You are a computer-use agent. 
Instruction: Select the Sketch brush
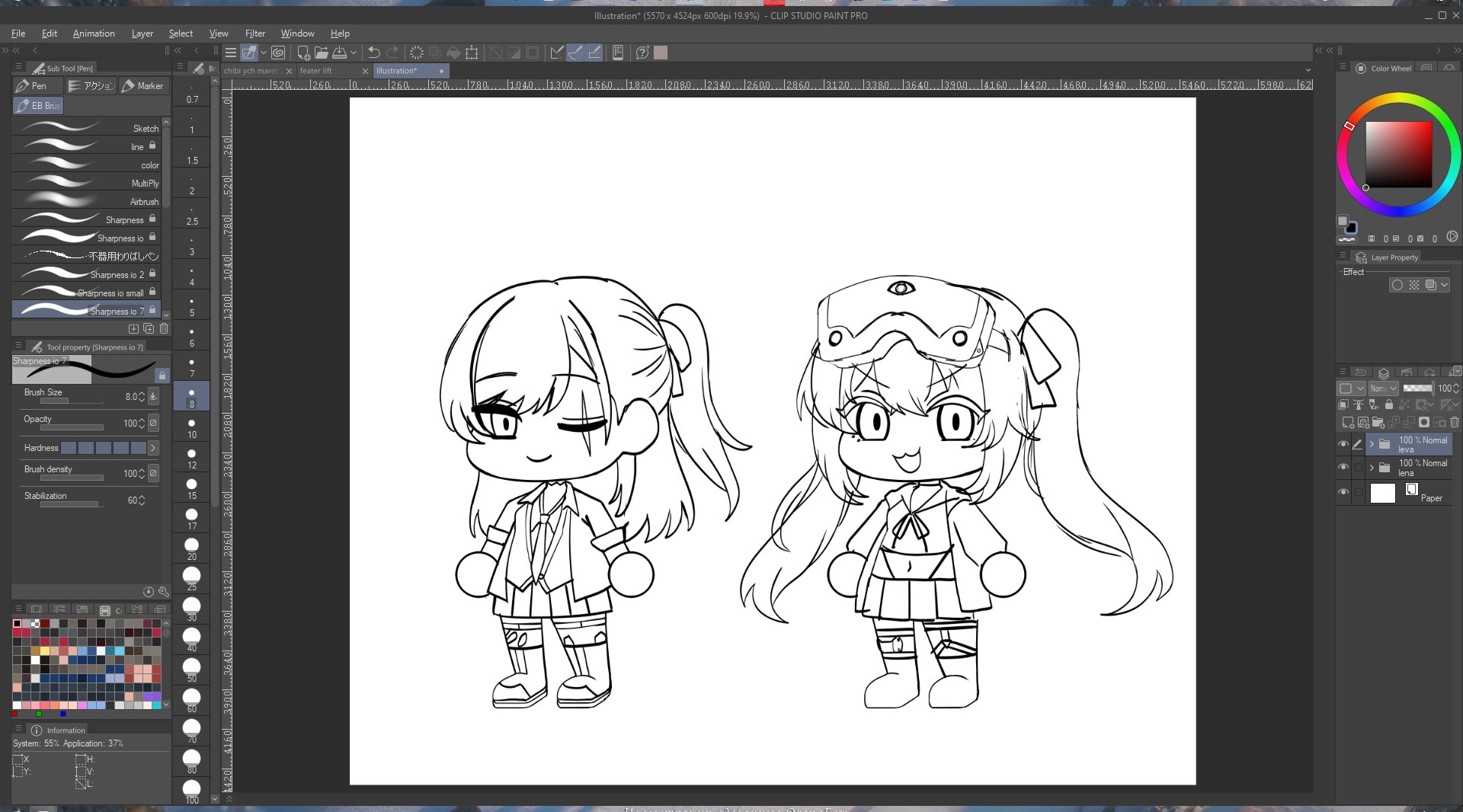[x=86, y=128]
